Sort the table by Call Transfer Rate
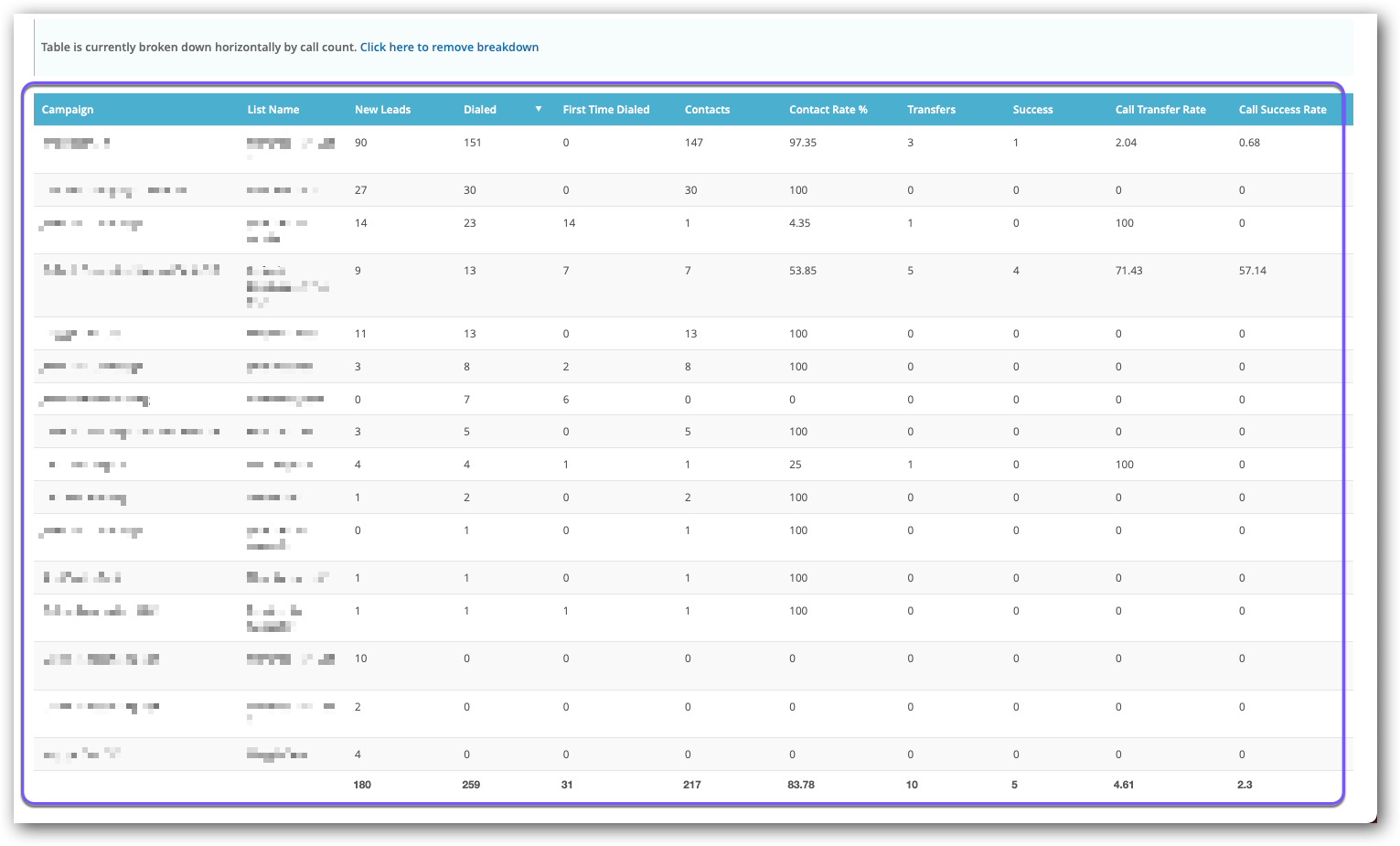This screenshot has height=846, width=1400. click(1160, 109)
